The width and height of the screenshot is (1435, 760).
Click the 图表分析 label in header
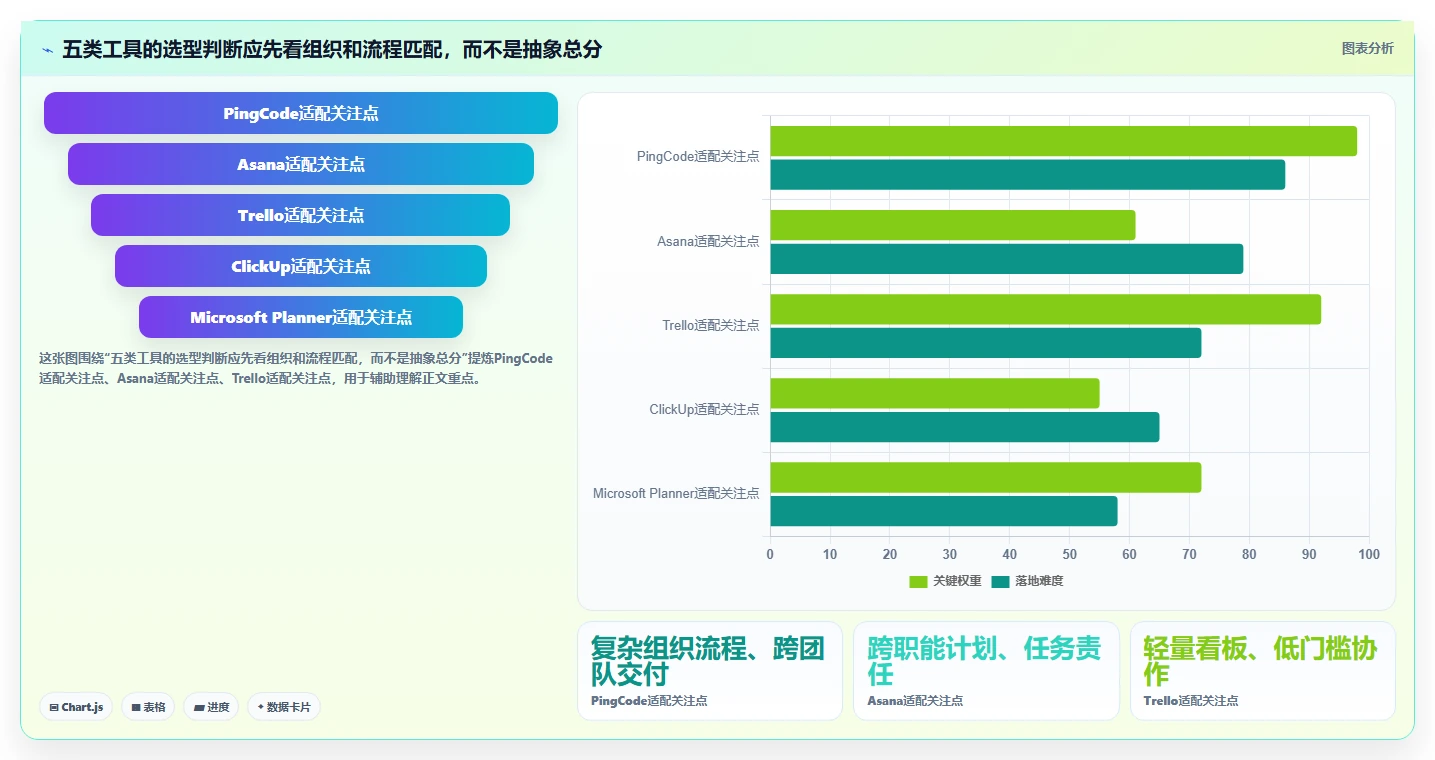pos(1367,48)
